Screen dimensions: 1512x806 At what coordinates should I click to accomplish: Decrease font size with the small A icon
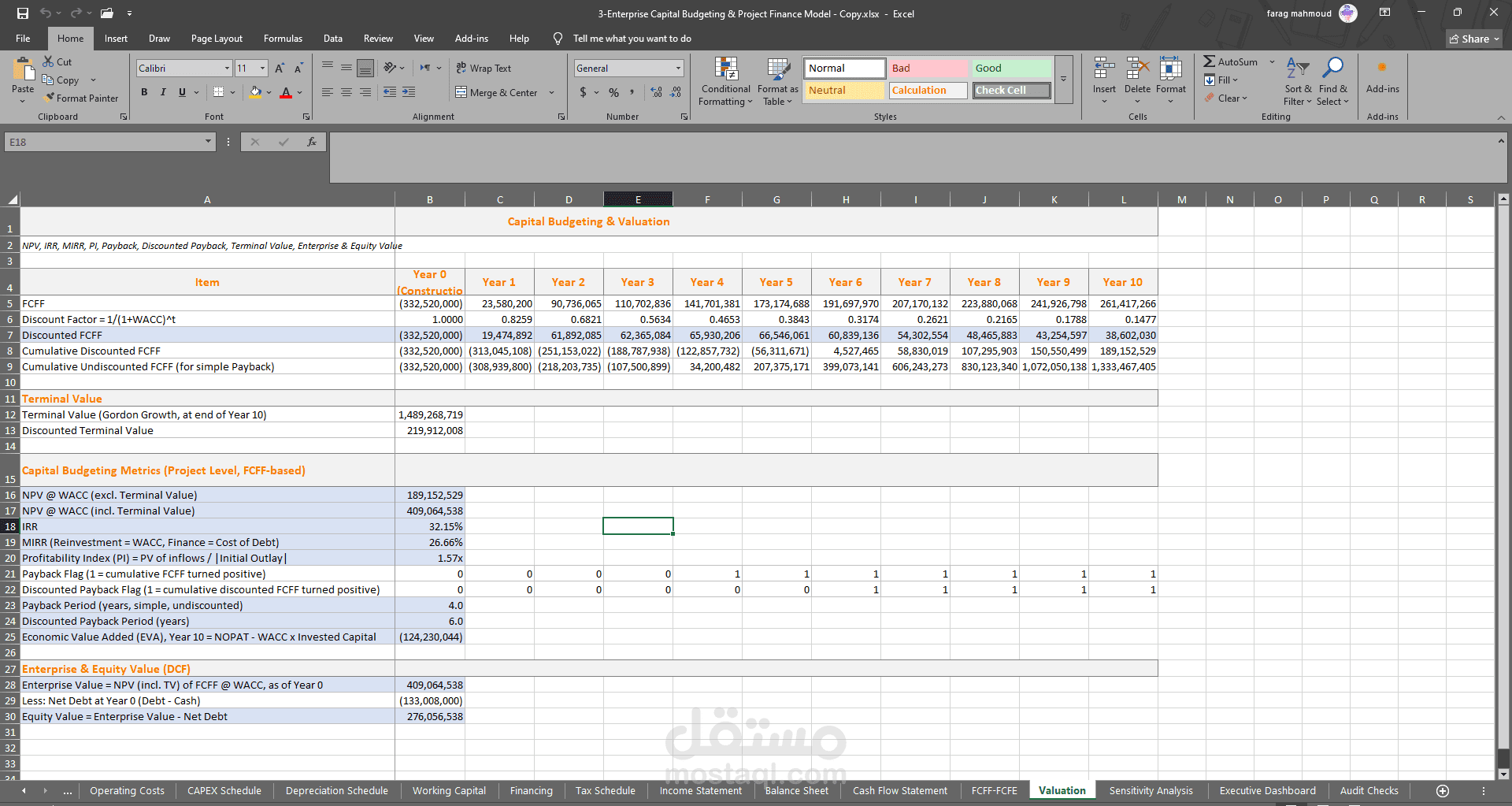(298, 69)
